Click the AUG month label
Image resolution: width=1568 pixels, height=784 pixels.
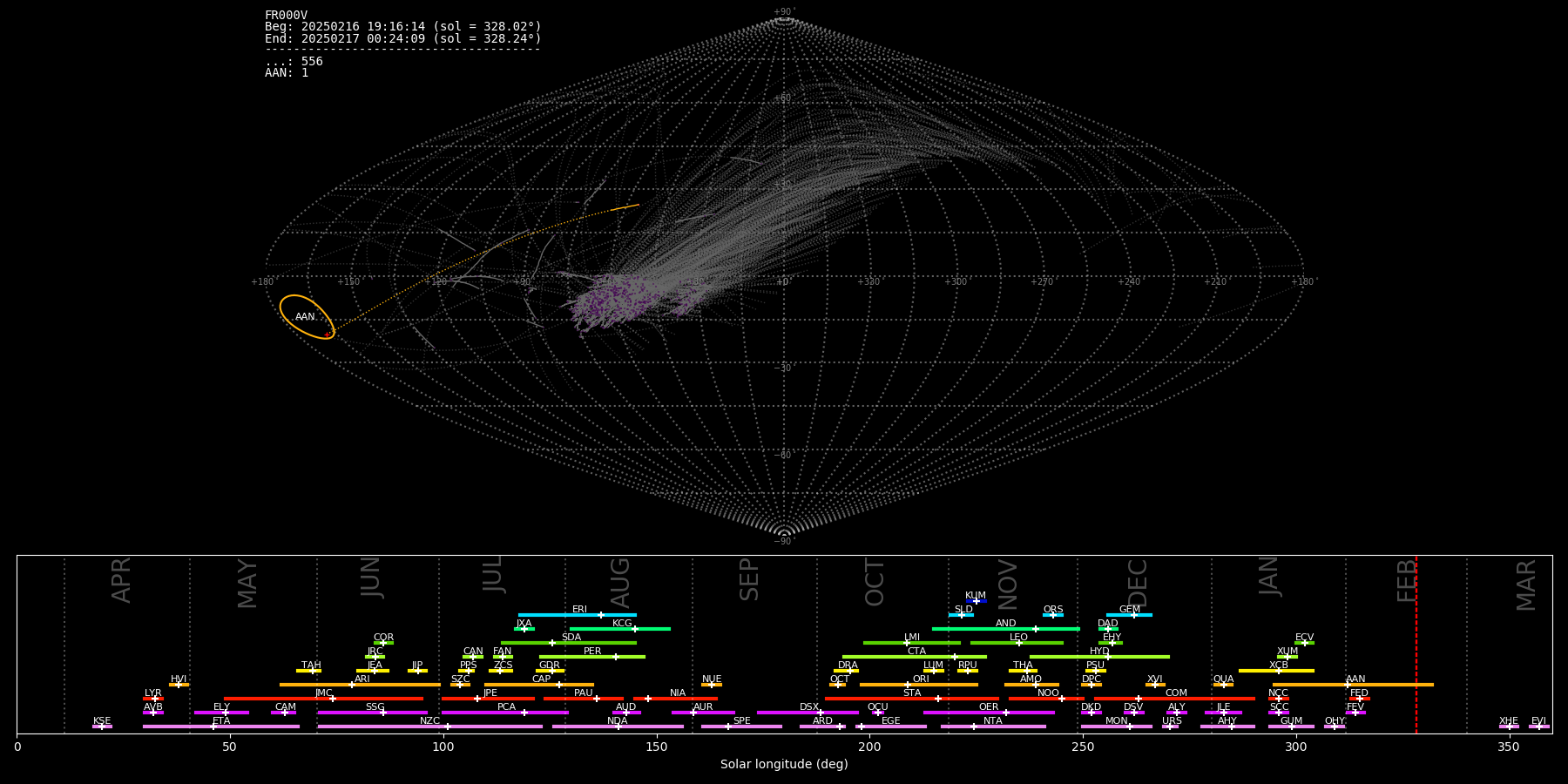tap(620, 582)
